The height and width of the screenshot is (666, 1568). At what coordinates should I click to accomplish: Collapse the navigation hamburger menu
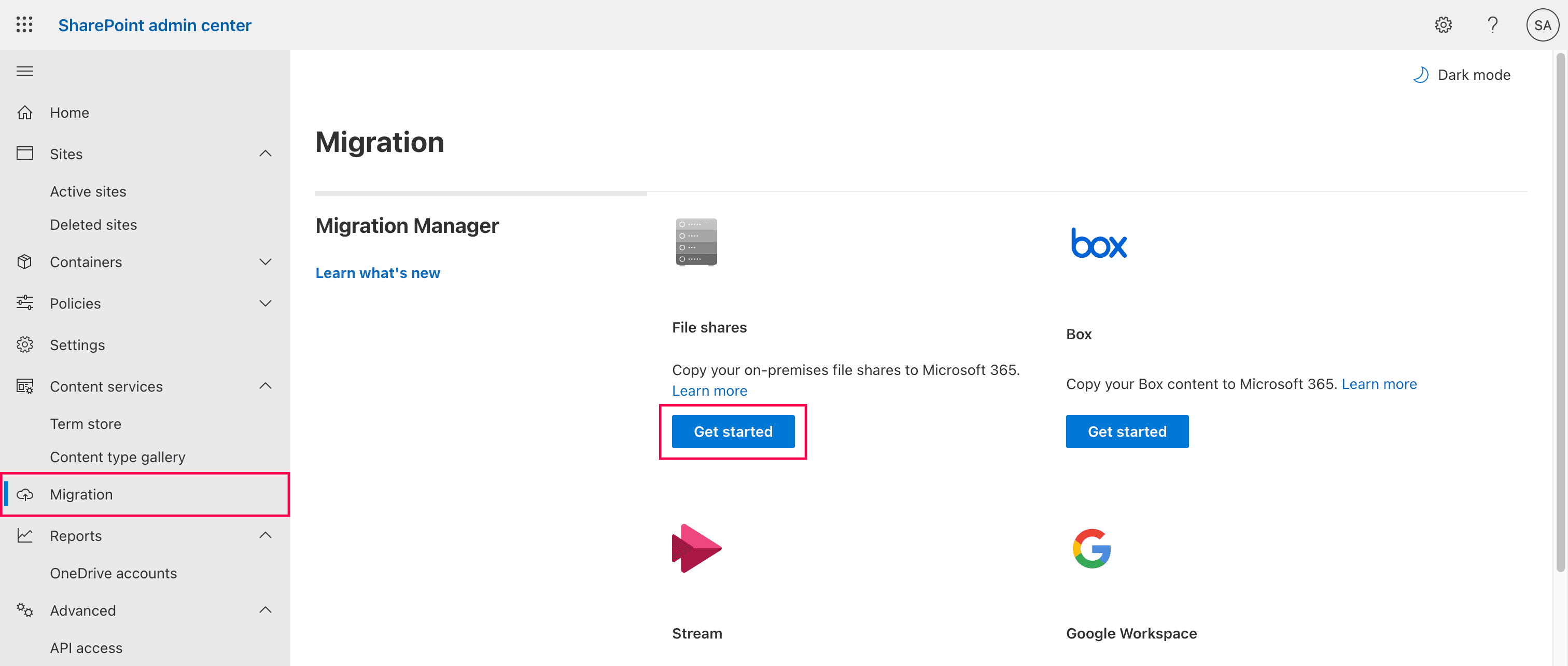coord(25,71)
